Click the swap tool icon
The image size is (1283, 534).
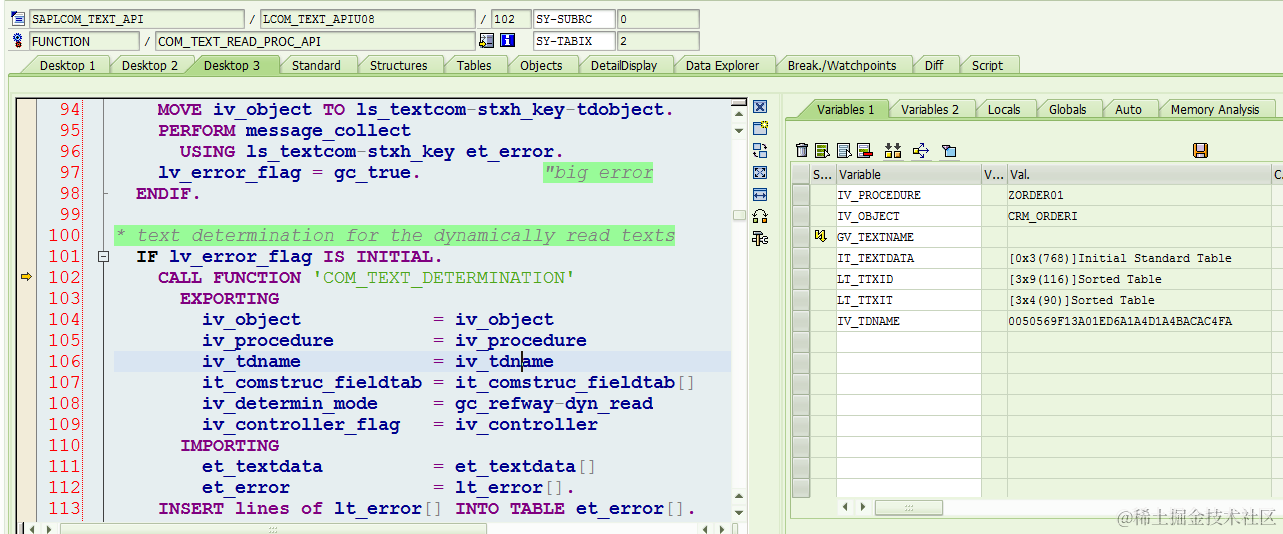pyautogui.click(x=760, y=150)
